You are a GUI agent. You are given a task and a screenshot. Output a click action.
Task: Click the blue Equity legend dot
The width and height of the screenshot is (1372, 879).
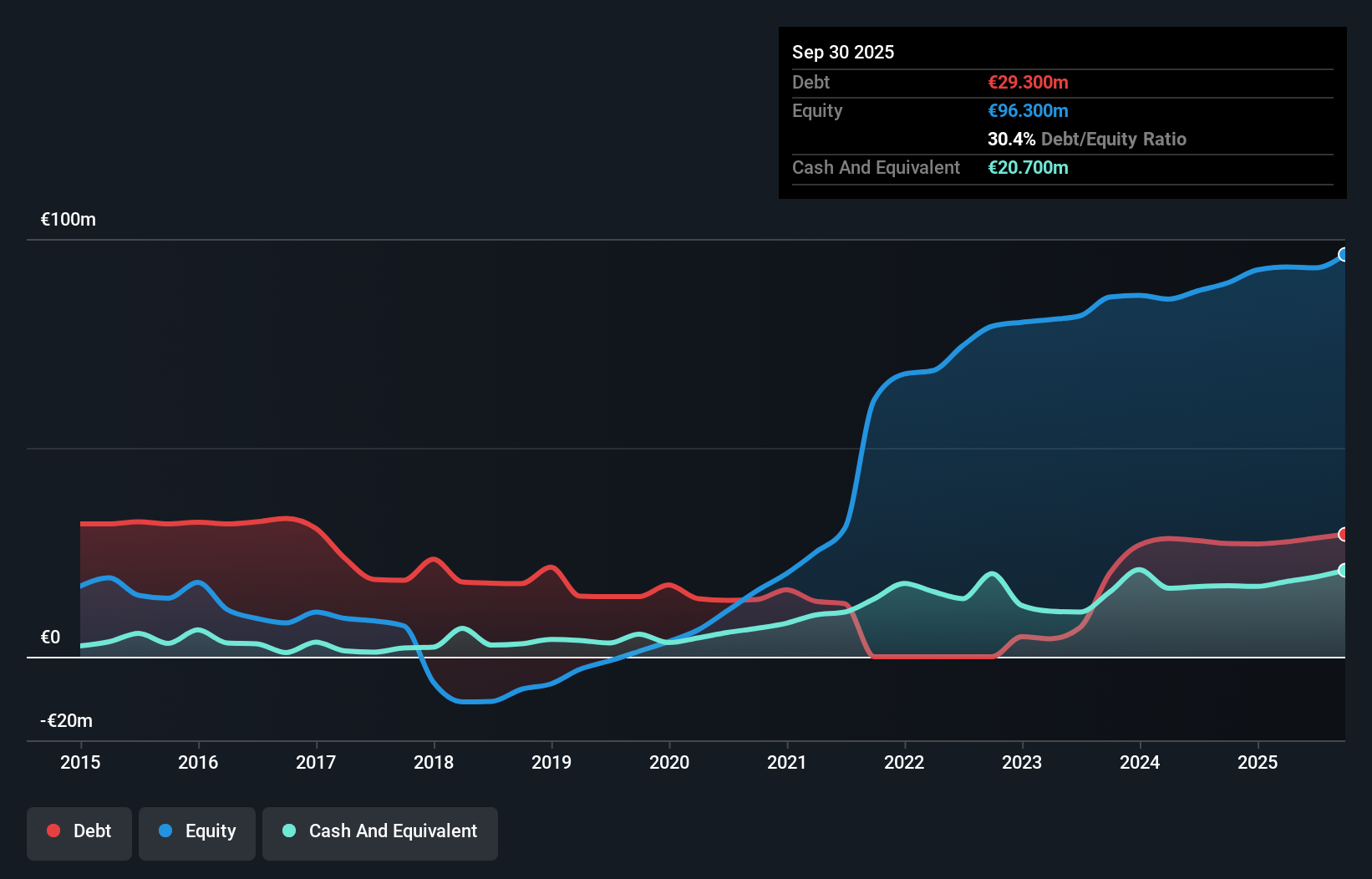[166, 831]
